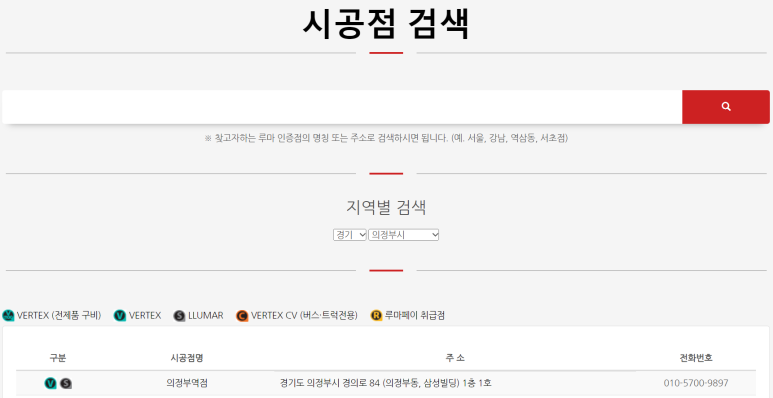Image resolution: width=773 pixels, height=398 pixels.
Task: Click the VERTEX CV (버스·트럭전용) legend label
Action: (304, 315)
